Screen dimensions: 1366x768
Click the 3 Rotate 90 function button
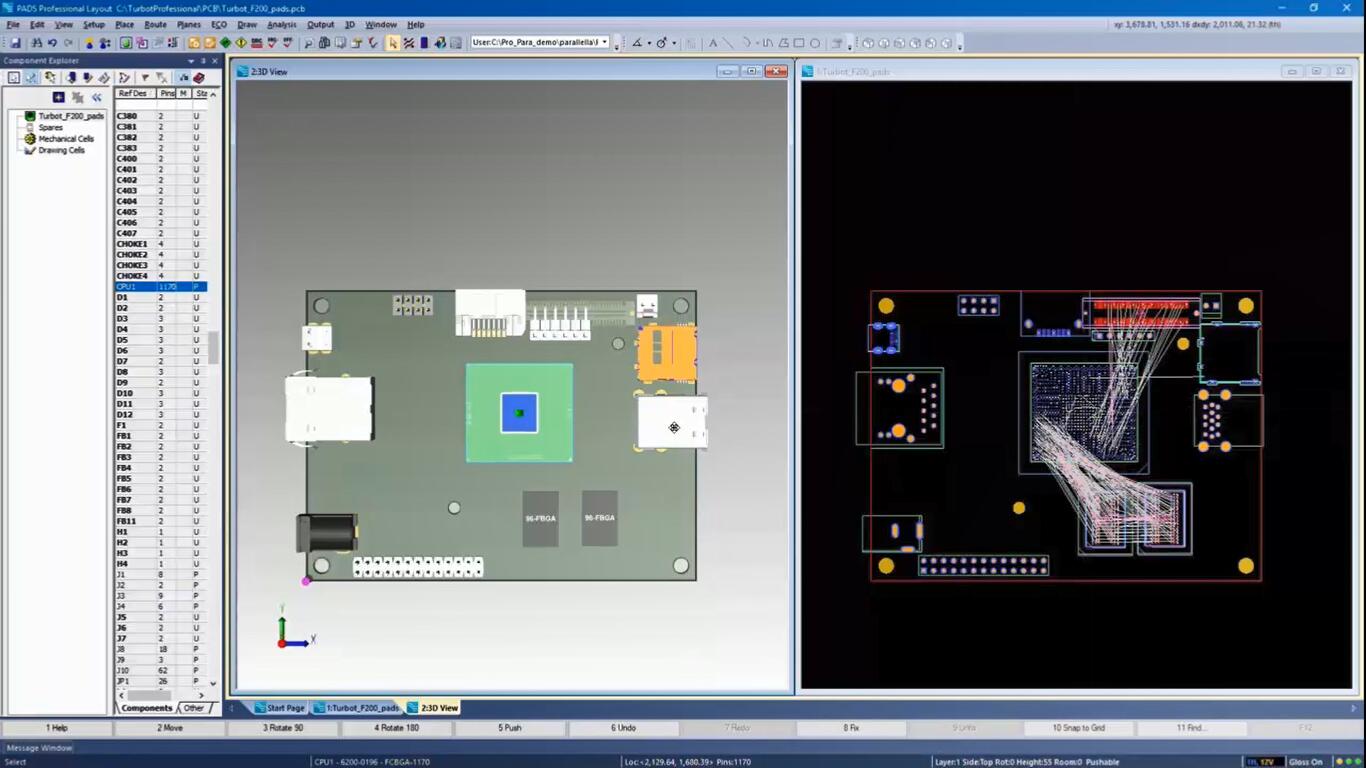[283, 727]
